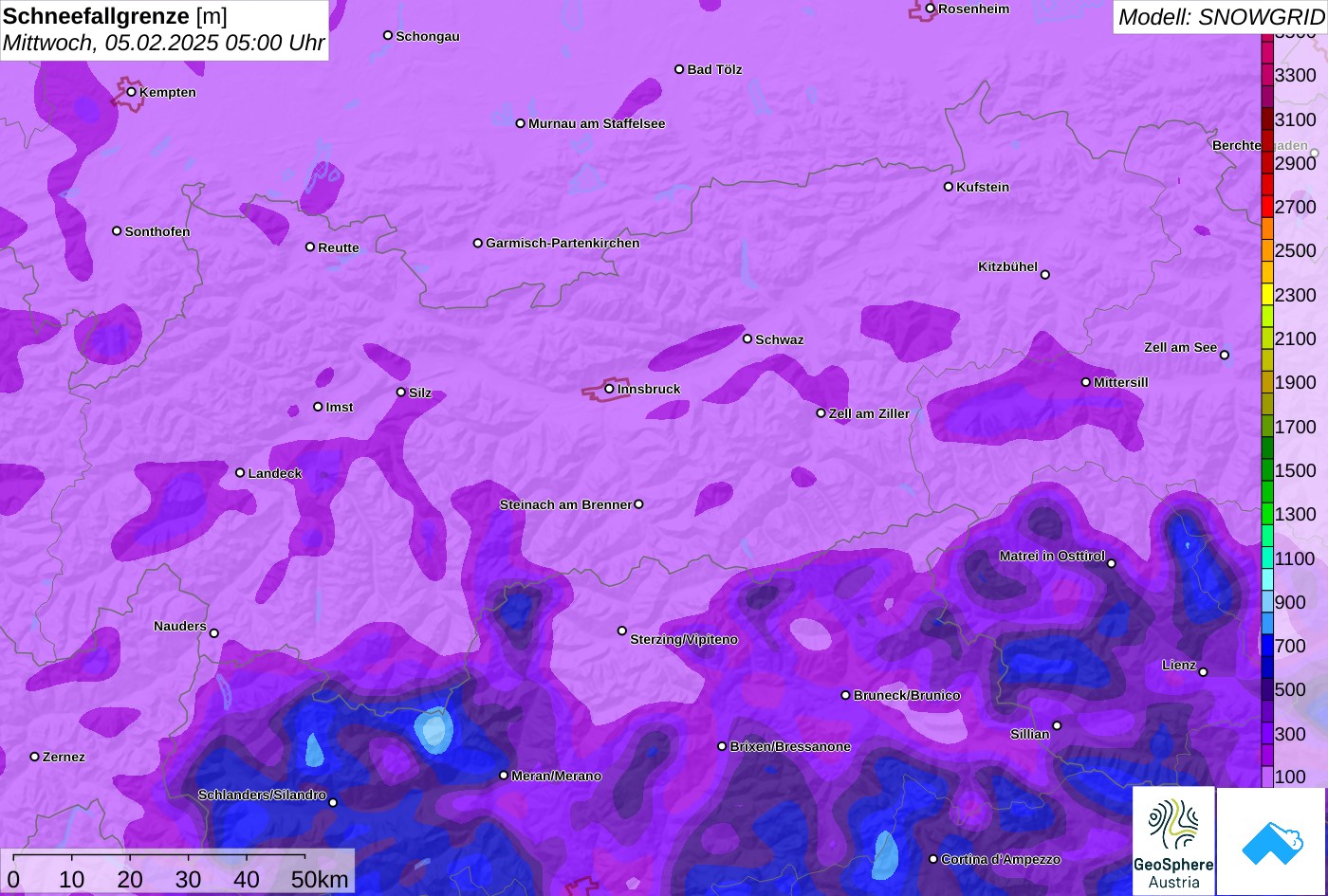Viewport: 1328px width, 896px height.
Task: Click the 3300 legend value
Action: tap(1296, 75)
